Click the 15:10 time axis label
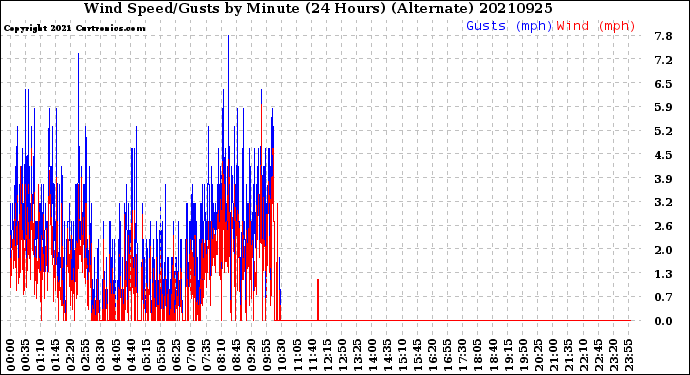The height and width of the screenshot is (375, 690). (402, 355)
